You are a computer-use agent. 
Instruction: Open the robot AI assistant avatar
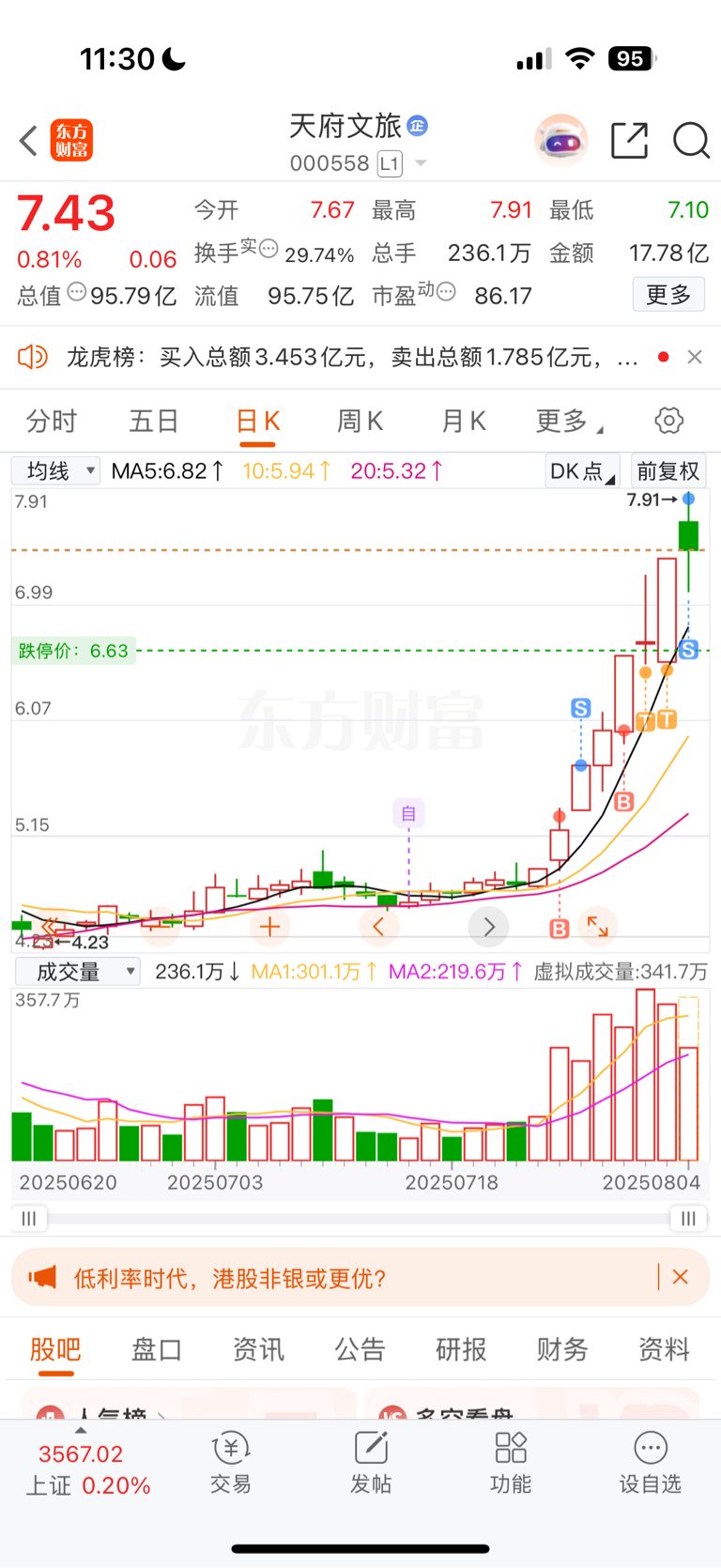tap(561, 141)
